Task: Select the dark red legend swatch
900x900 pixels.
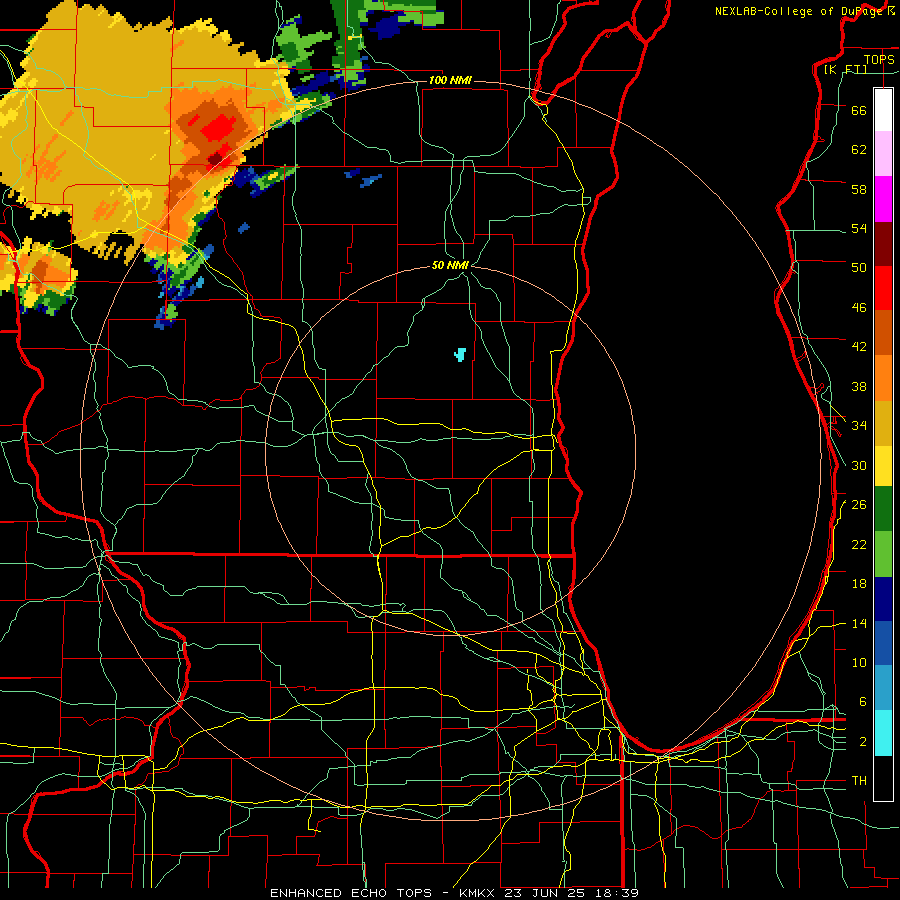Action: tap(883, 244)
